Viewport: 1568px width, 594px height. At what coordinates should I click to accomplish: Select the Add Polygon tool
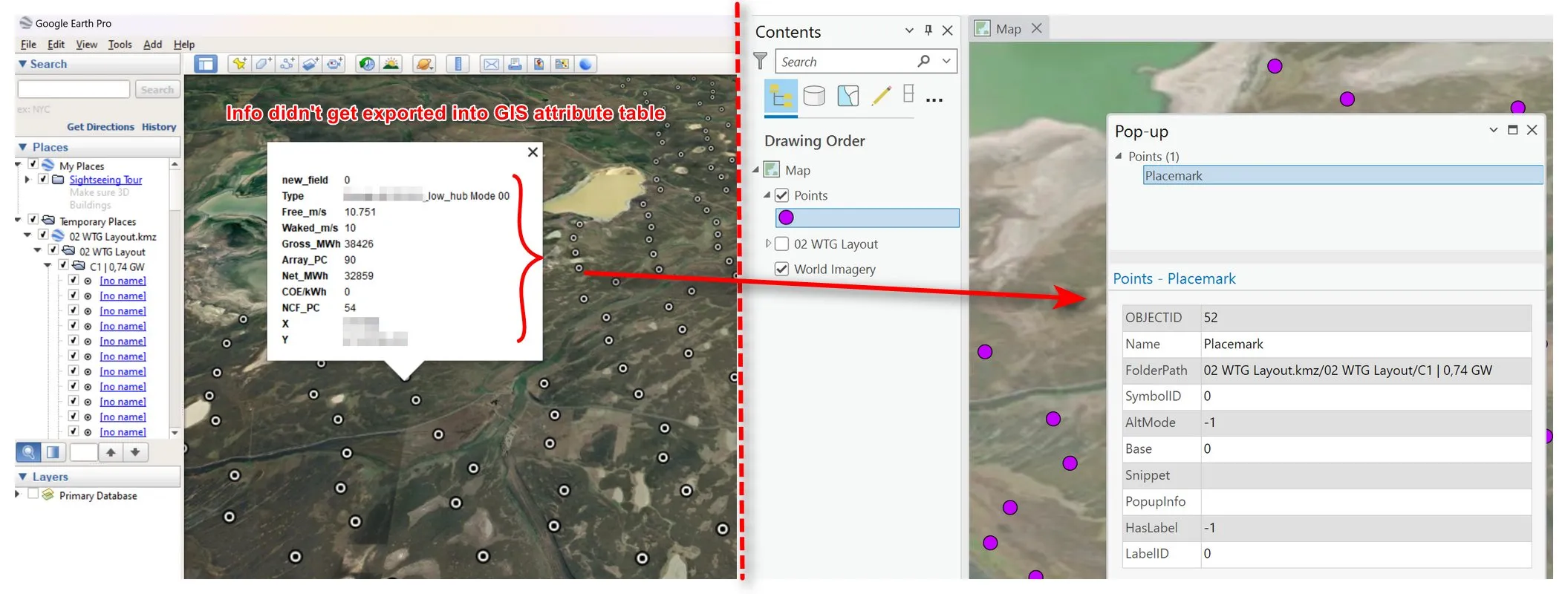[x=263, y=64]
